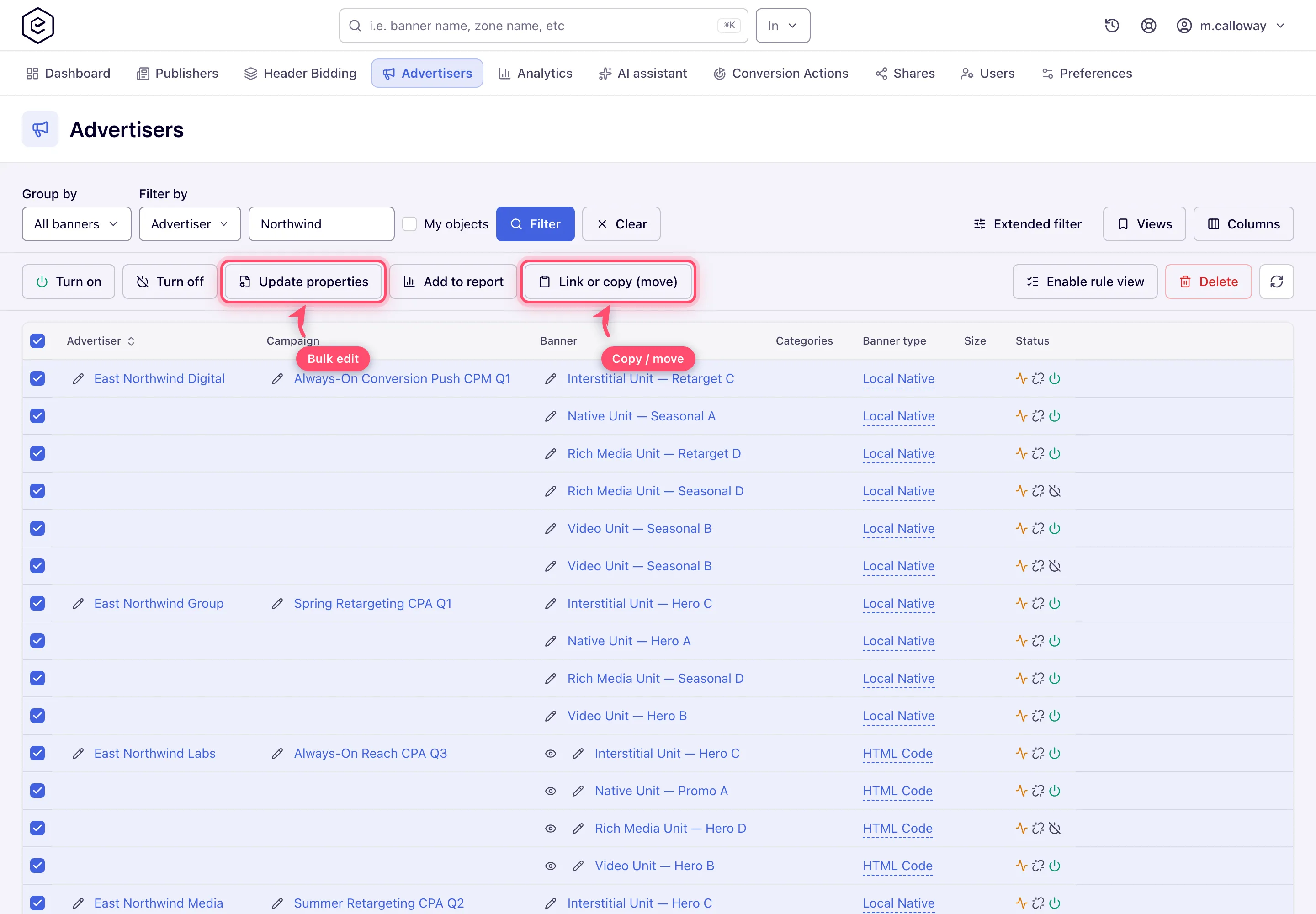Edit Spring Retargeting CPA Q1 campaign pencil
The width and height of the screenshot is (1316, 914).
277,604
